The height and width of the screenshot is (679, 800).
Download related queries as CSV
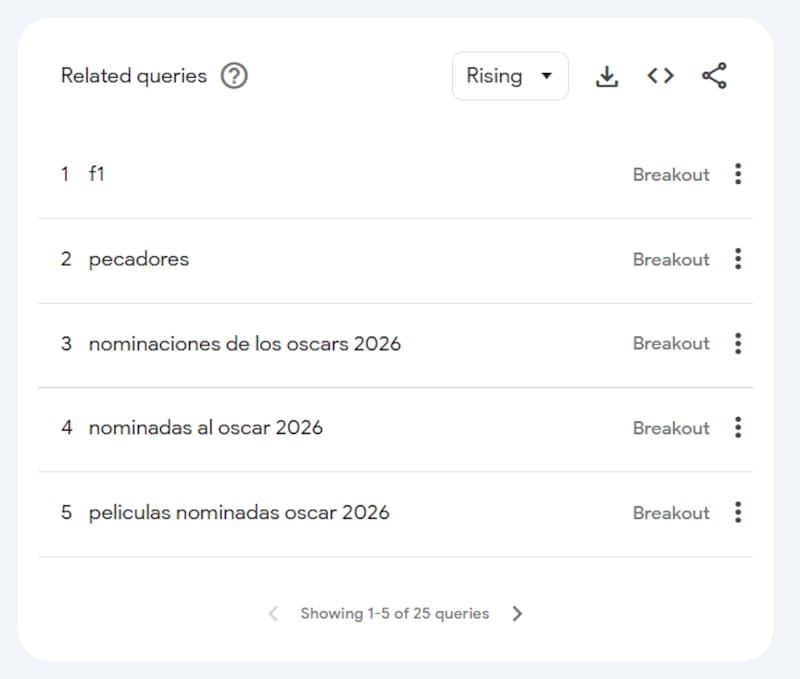tap(607, 76)
